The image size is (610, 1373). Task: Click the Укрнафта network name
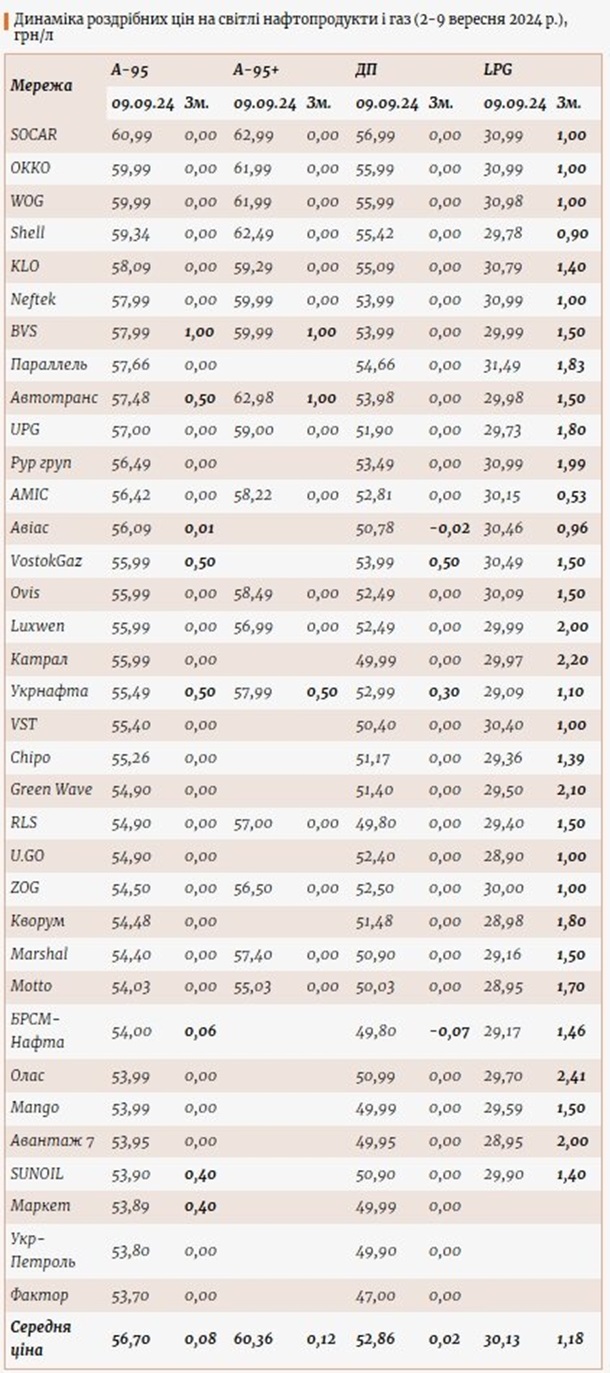(49, 691)
